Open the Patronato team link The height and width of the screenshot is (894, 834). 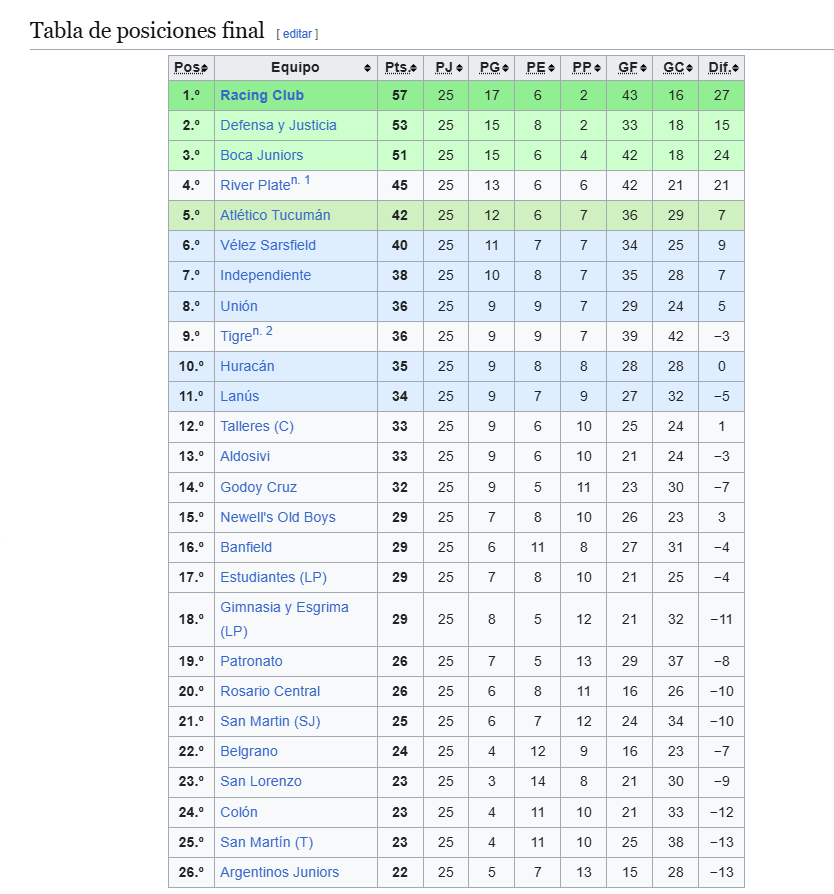251,661
